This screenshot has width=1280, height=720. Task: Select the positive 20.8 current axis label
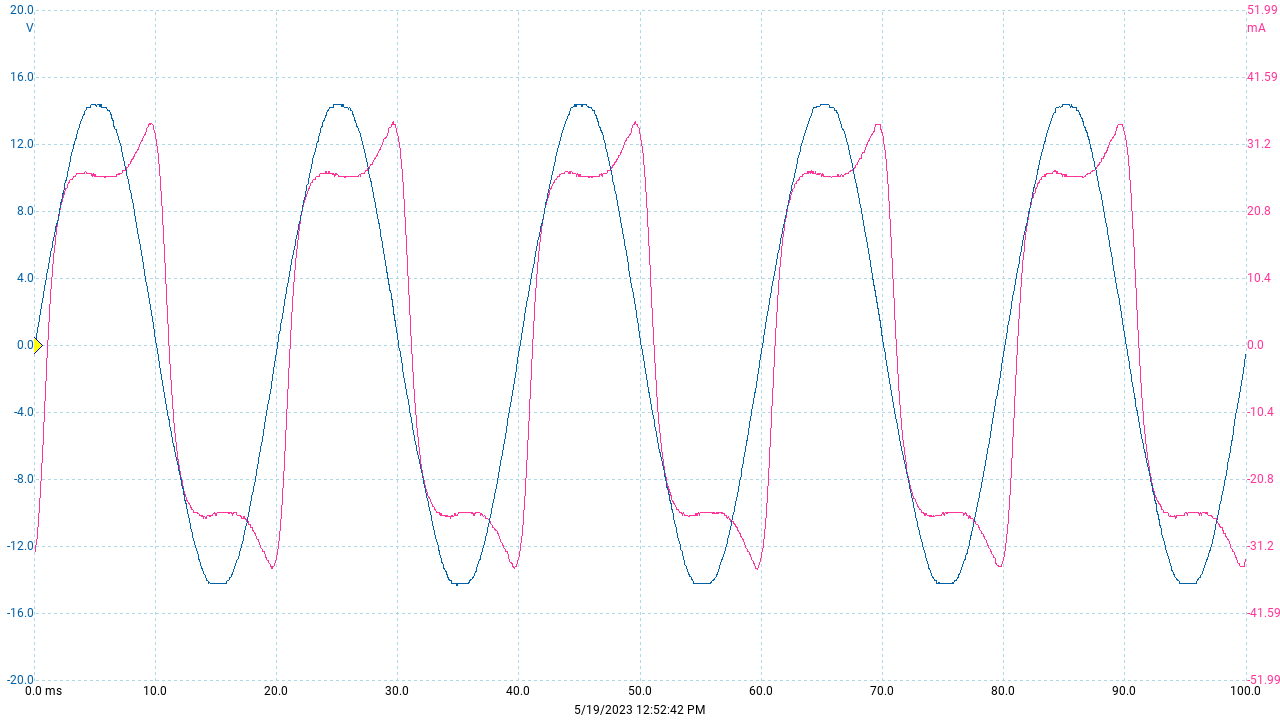[1258, 211]
